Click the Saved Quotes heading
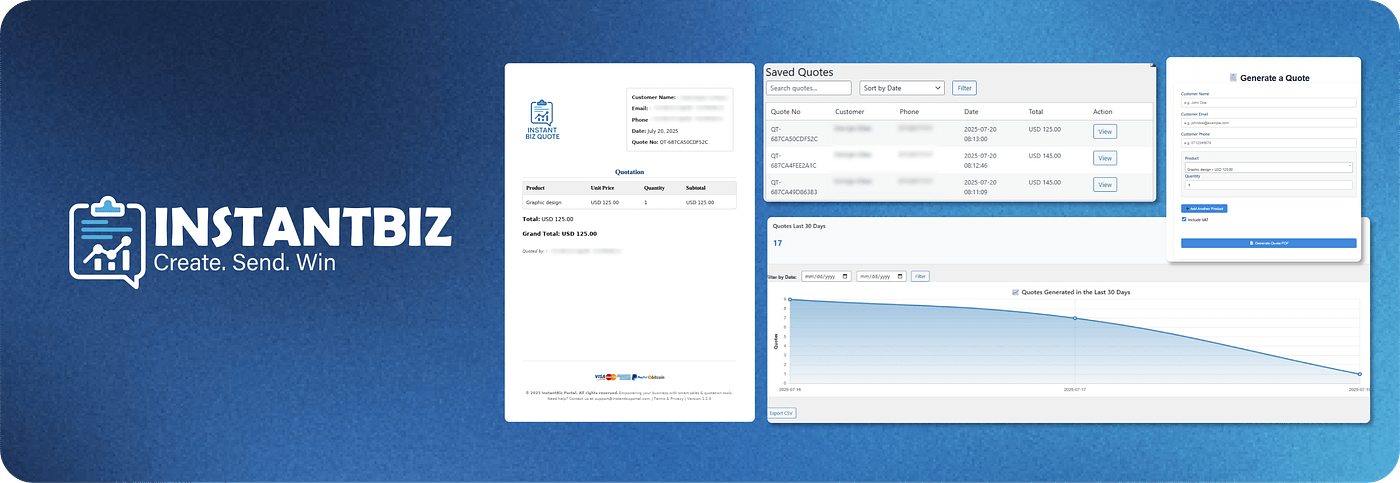Viewport: 1400px width, 483px height. (799, 72)
